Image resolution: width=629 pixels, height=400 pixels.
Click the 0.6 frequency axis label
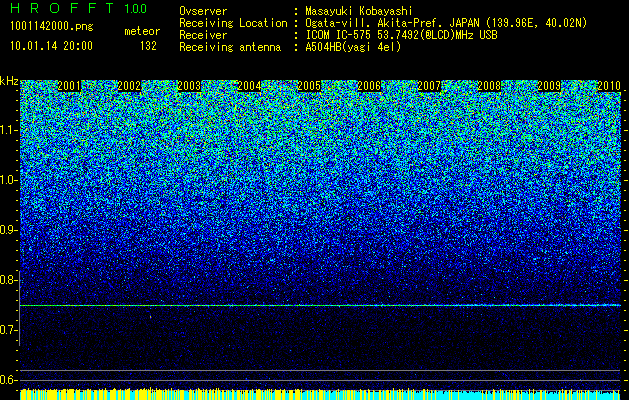coord(9,380)
